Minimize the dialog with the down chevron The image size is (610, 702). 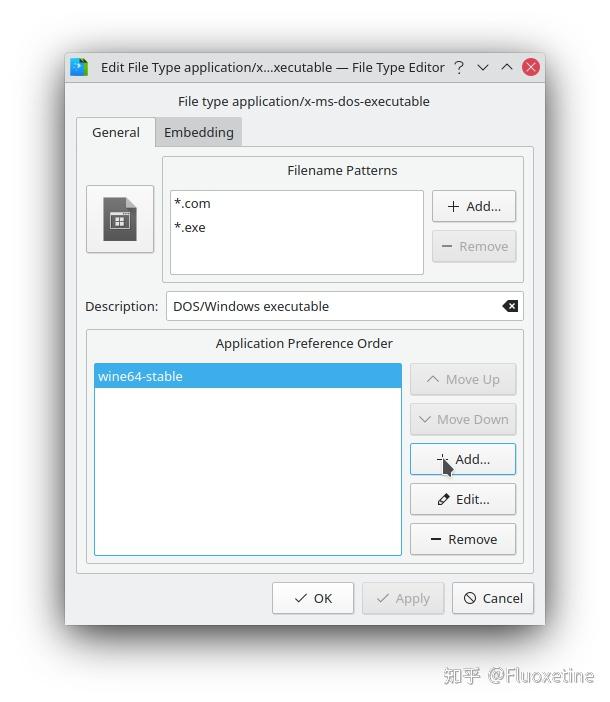[482, 68]
